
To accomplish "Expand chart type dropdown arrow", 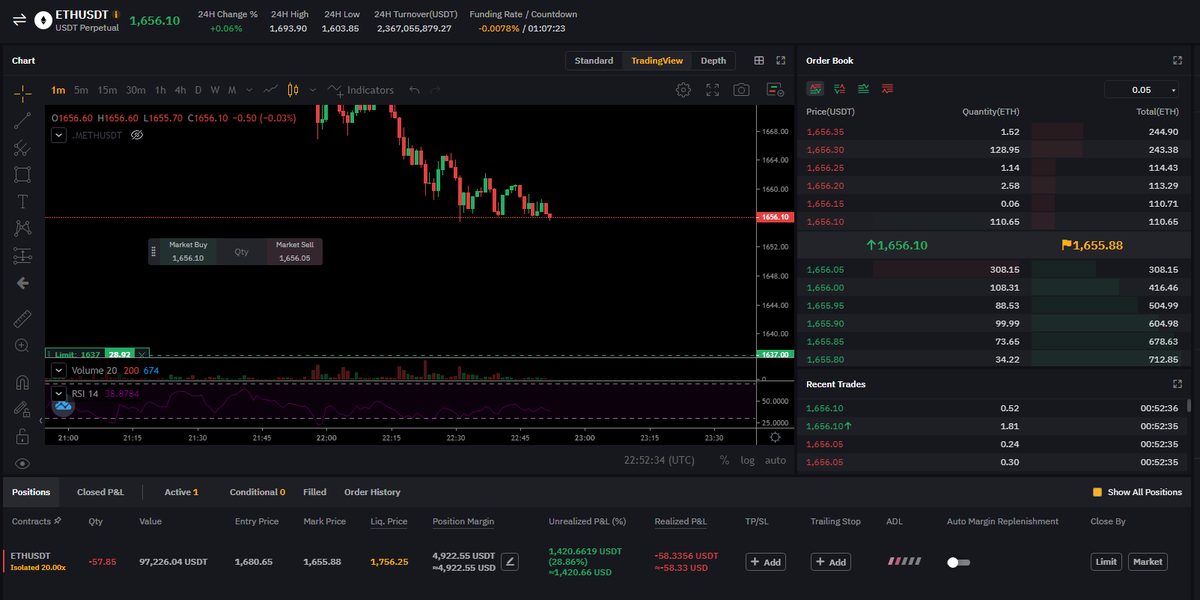I will pyautogui.click(x=314, y=90).
